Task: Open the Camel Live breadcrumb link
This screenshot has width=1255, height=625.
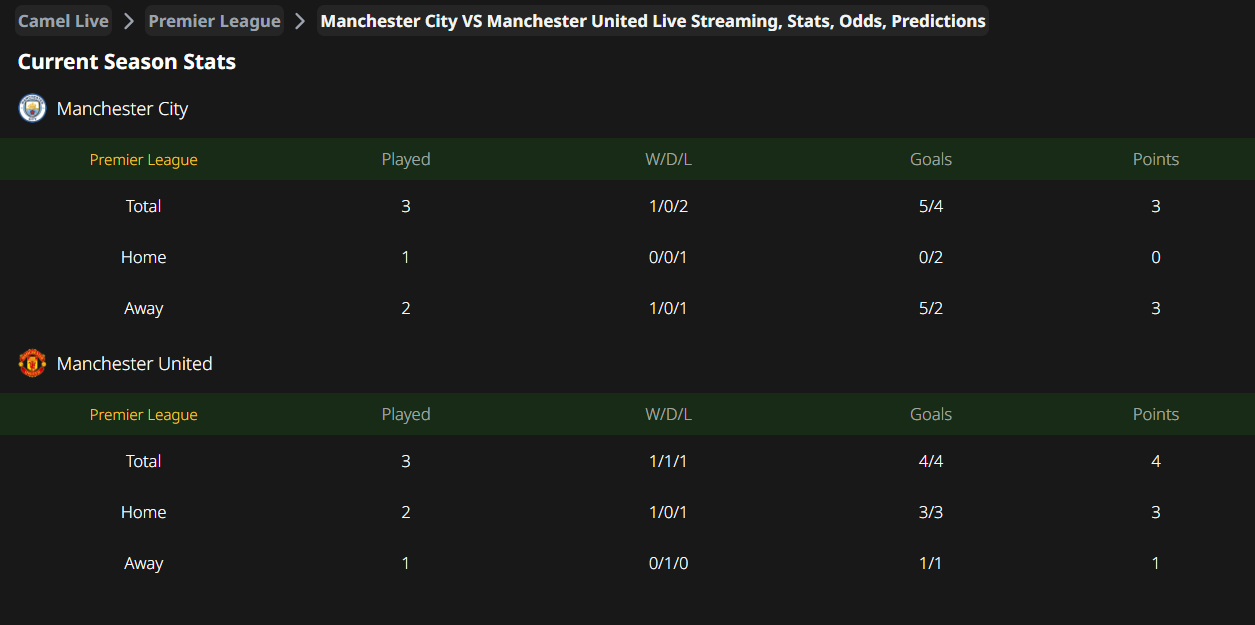Action: point(63,21)
